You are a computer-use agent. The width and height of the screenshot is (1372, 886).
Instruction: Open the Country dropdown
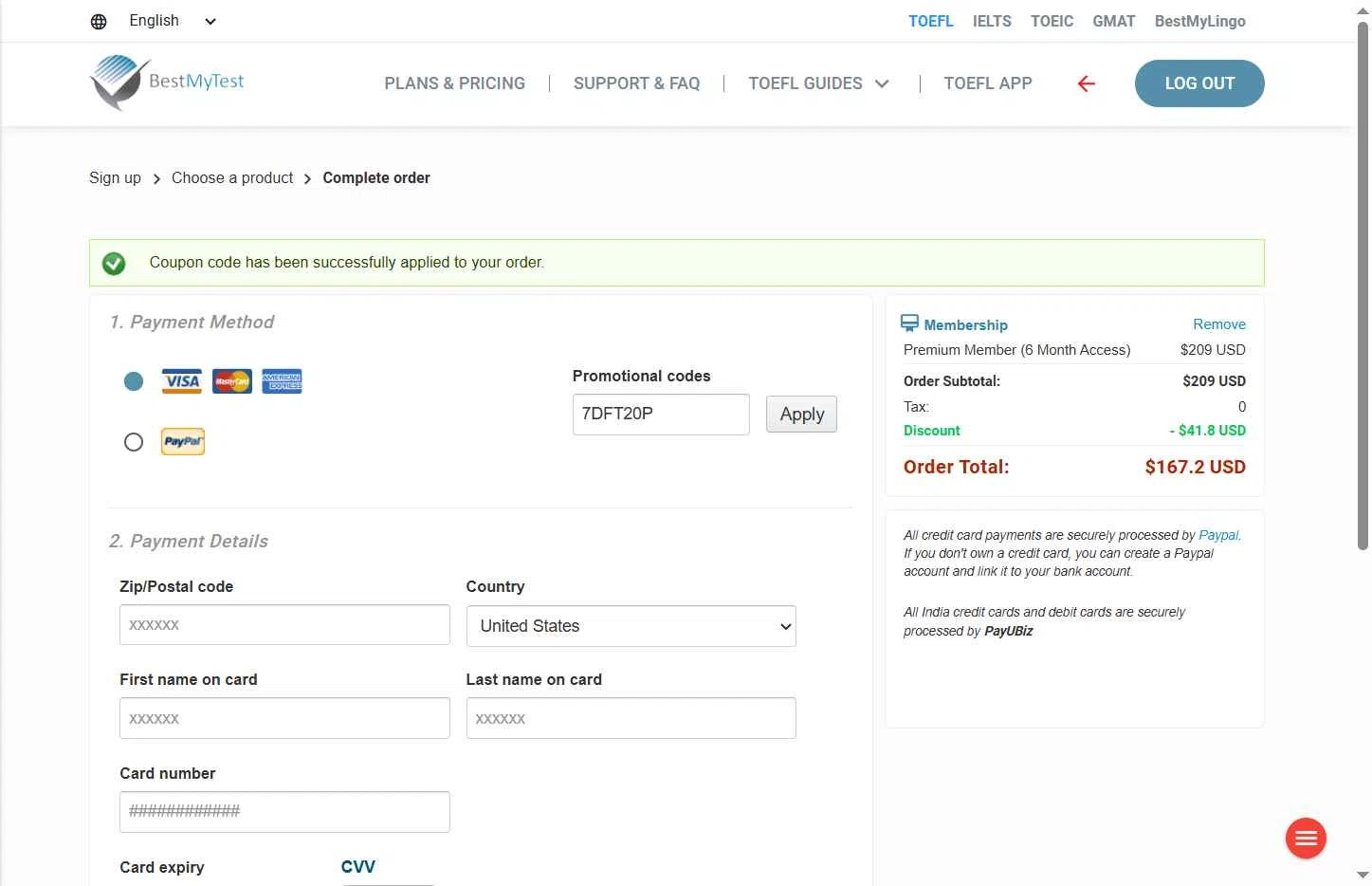point(631,626)
